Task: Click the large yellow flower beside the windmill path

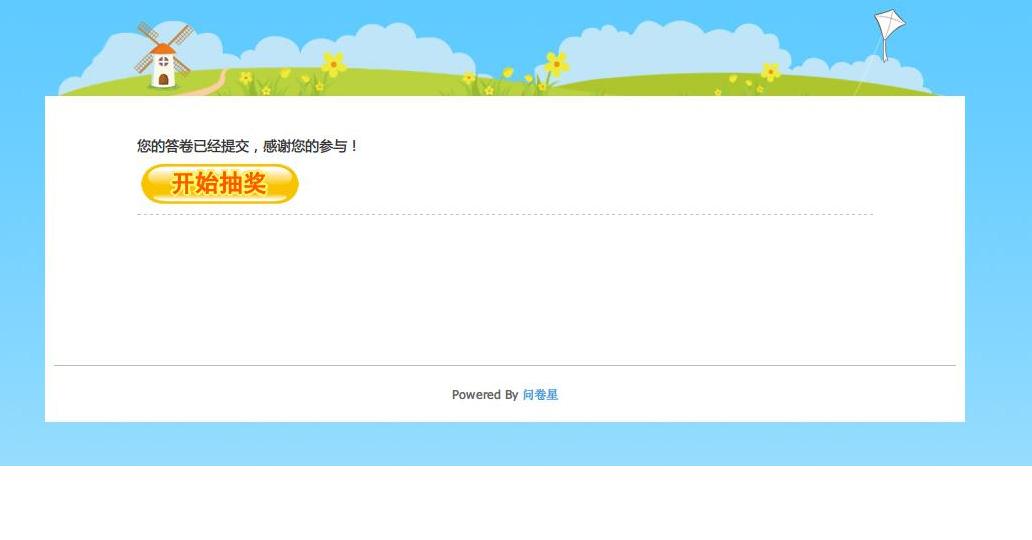Action: (334, 64)
